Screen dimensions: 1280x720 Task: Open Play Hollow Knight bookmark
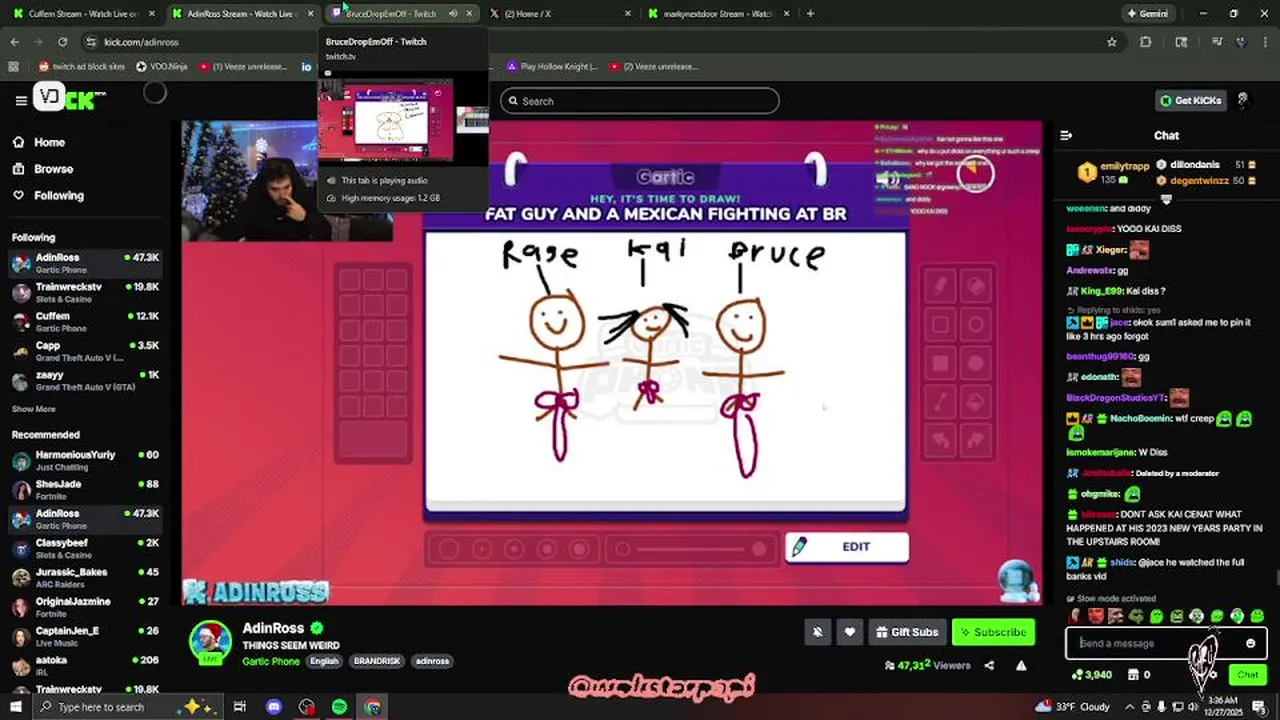[x=552, y=67]
